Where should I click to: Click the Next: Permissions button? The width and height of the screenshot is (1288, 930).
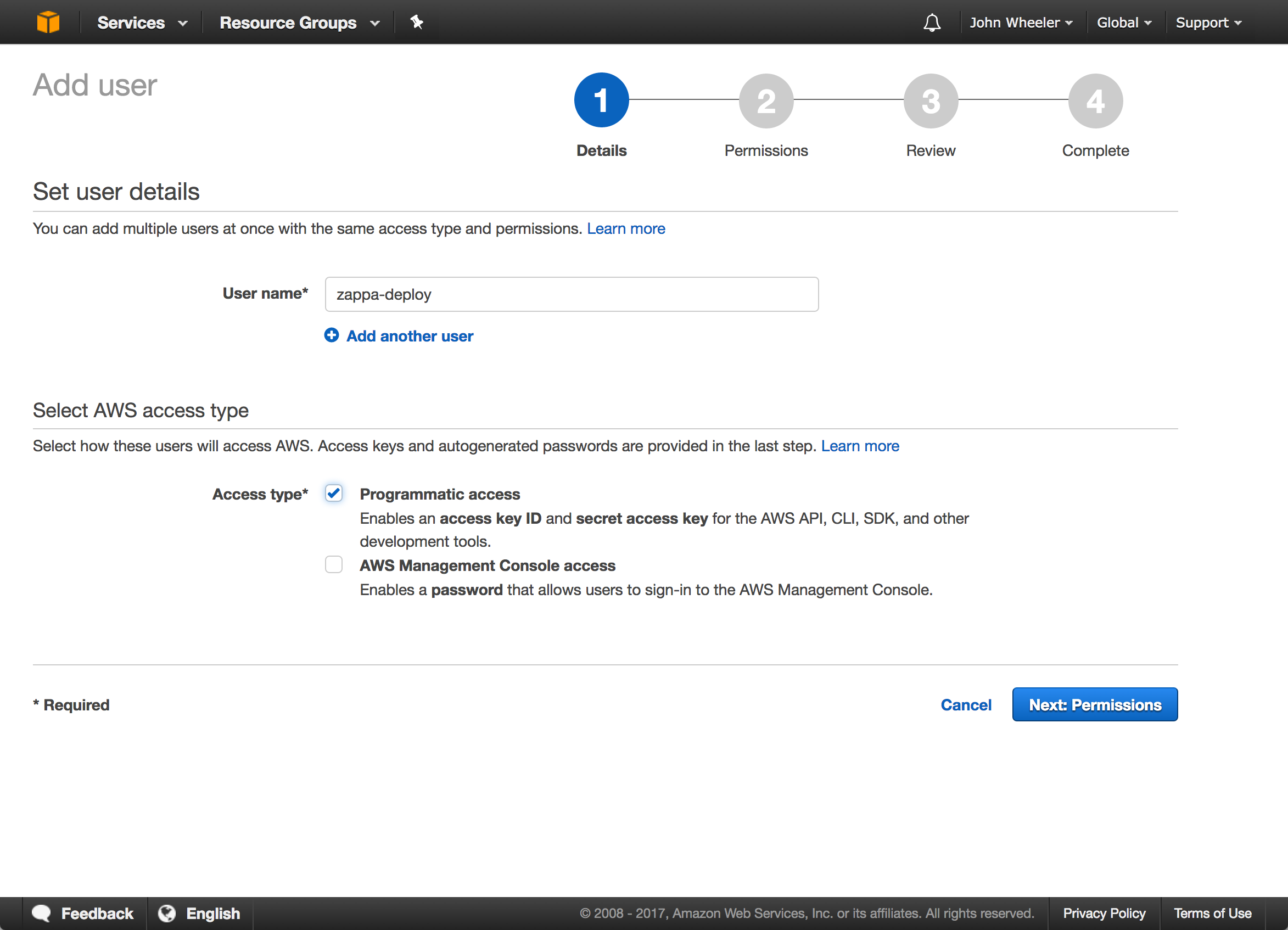tap(1094, 704)
